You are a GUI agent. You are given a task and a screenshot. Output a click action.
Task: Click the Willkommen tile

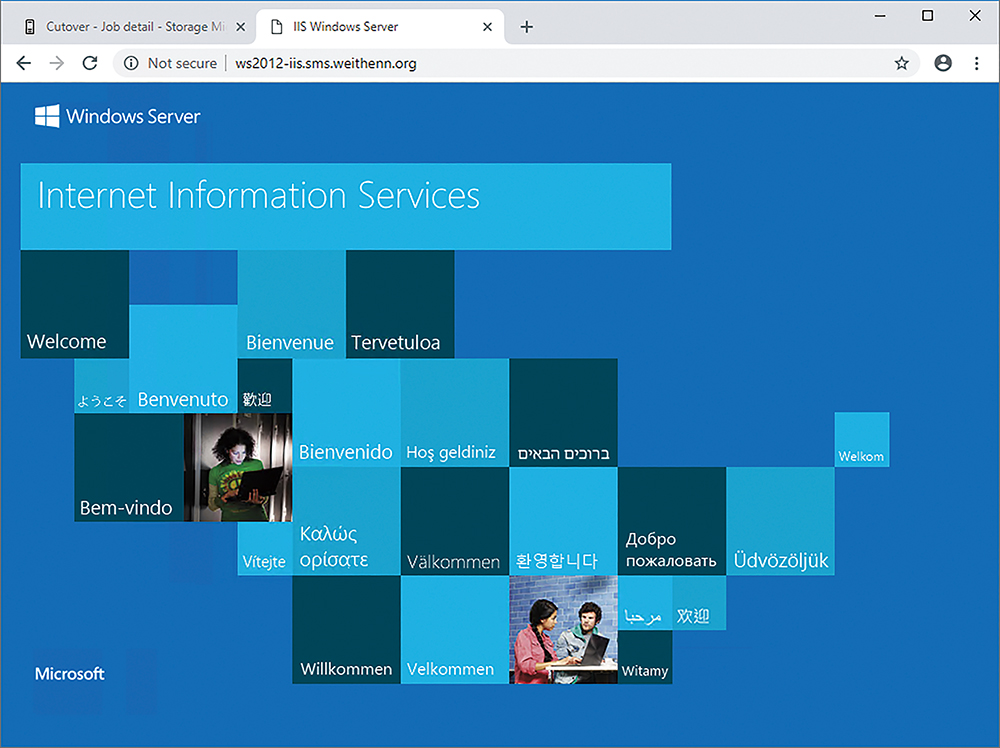pyautogui.click(x=346, y=630)
